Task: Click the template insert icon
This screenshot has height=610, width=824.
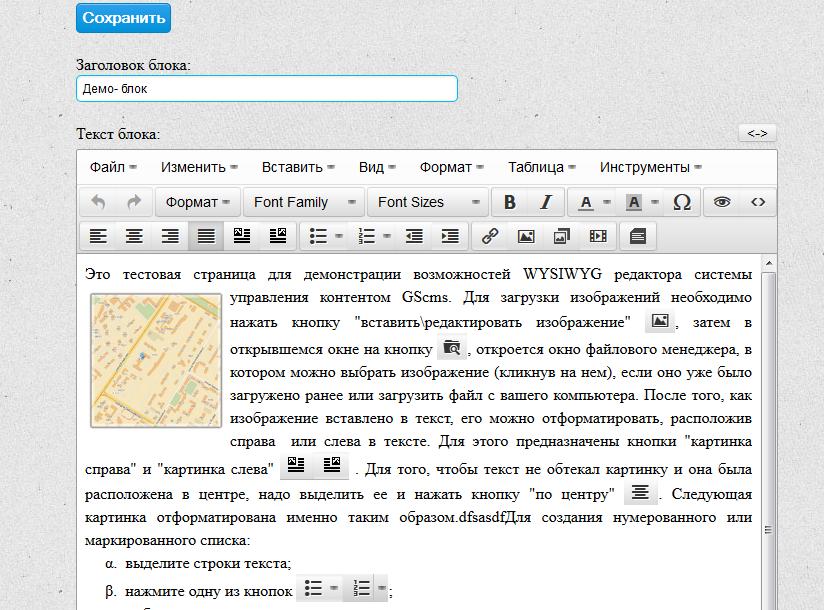Action: pos(637,236)
